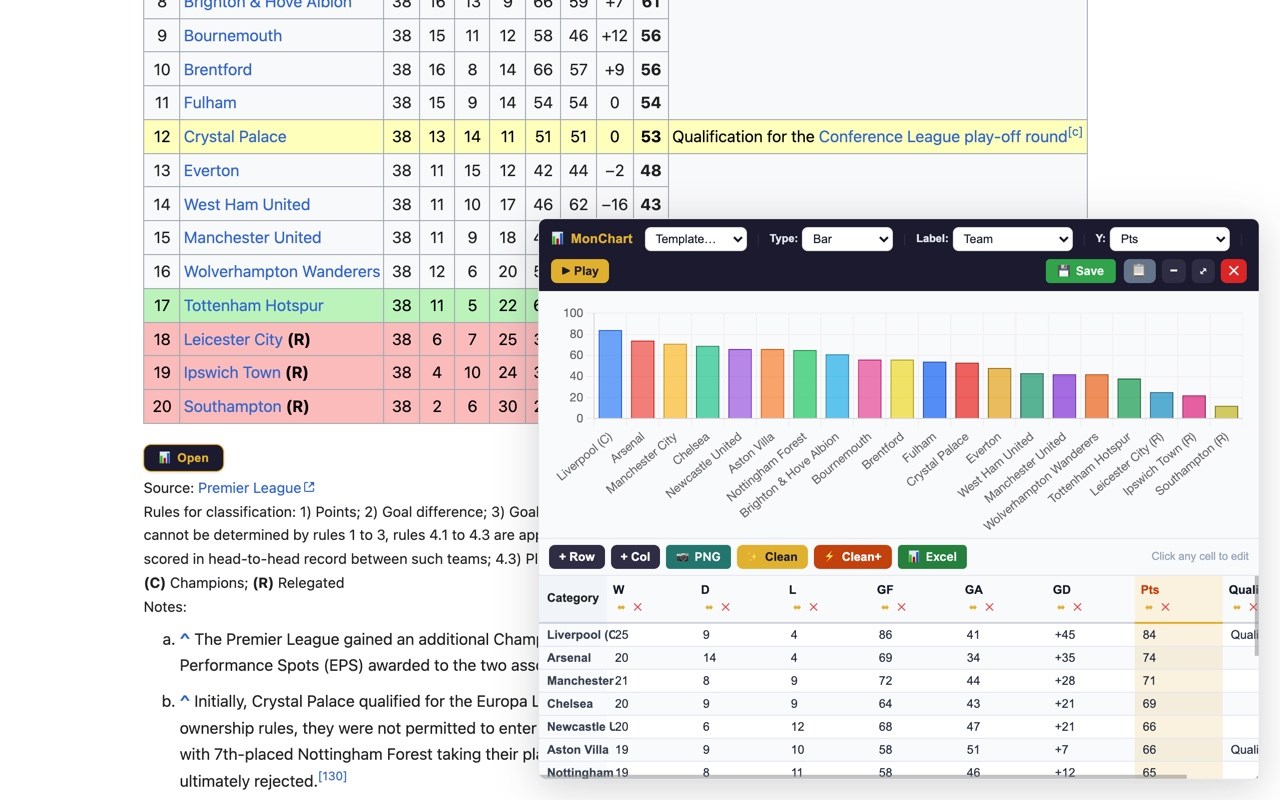The height and width of the screenshot is (800, 1280).
Task: Click the Southampton (R) bar in the chart
Action: pyautogui.click(x=1226, y=412)
